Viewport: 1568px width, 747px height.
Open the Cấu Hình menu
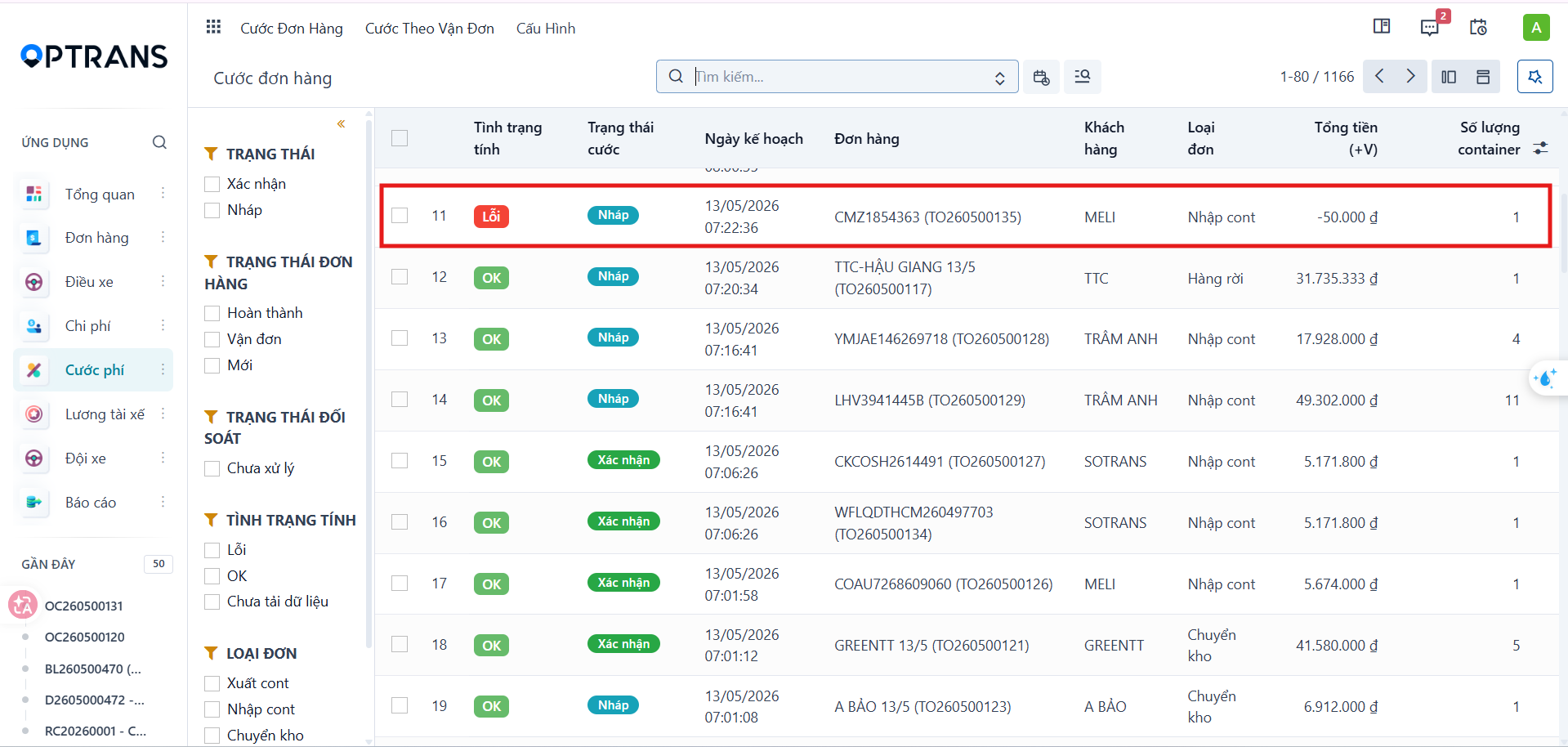[x=546, y=29]
